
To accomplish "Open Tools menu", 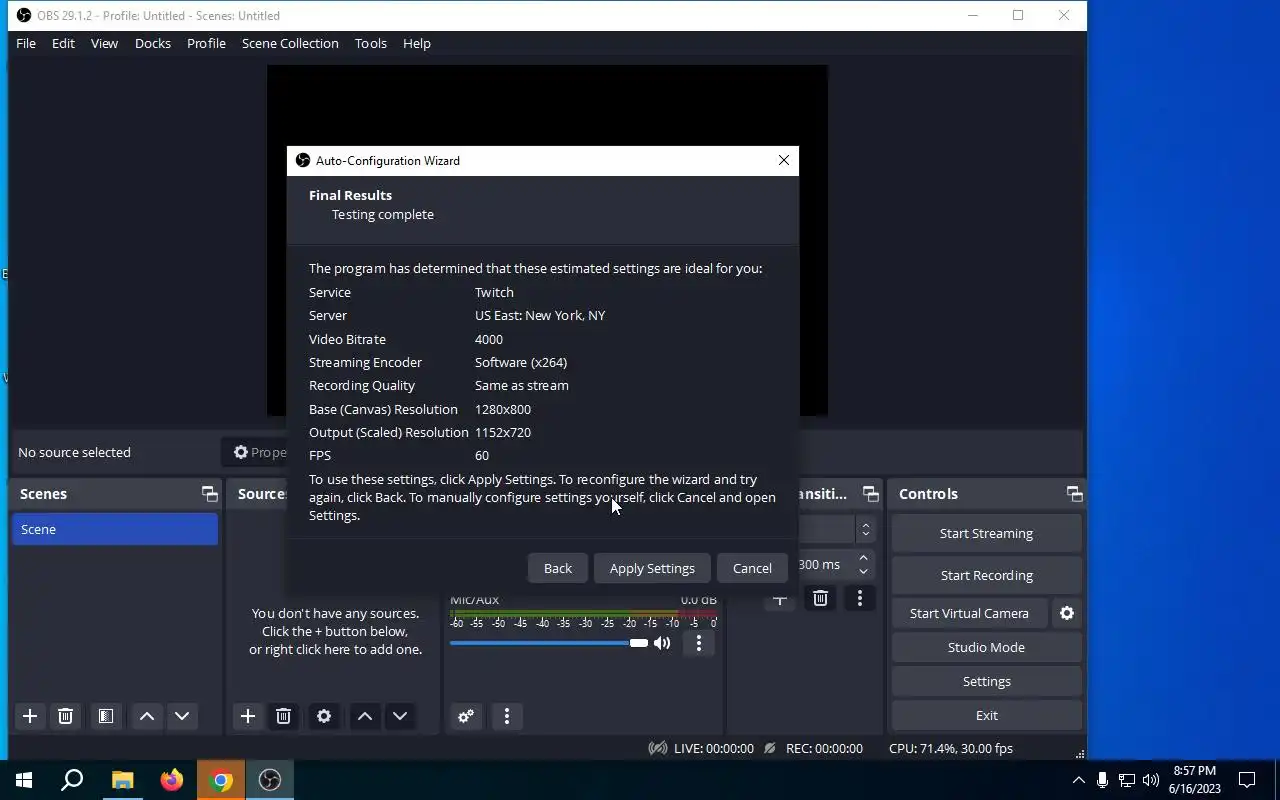I will pos(371,43).
